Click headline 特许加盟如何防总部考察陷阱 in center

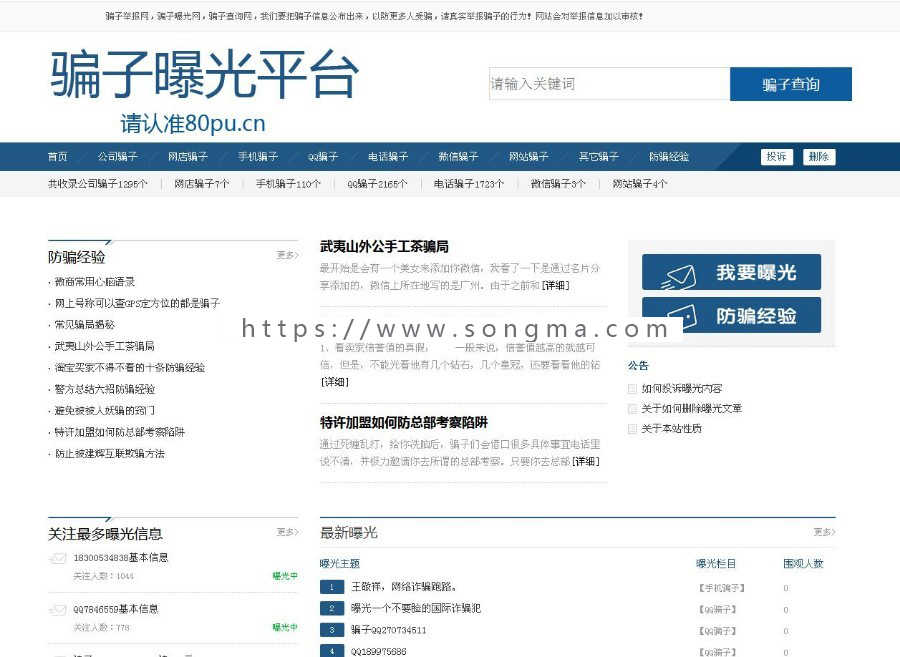coord(404,423)
